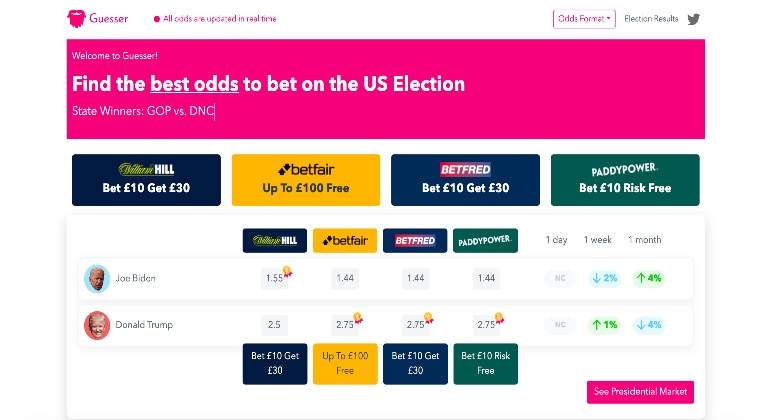Open the Odds Format dropdown
This screenshot has height=420, width=770.
pyautogui.click(x=584, y=19)
